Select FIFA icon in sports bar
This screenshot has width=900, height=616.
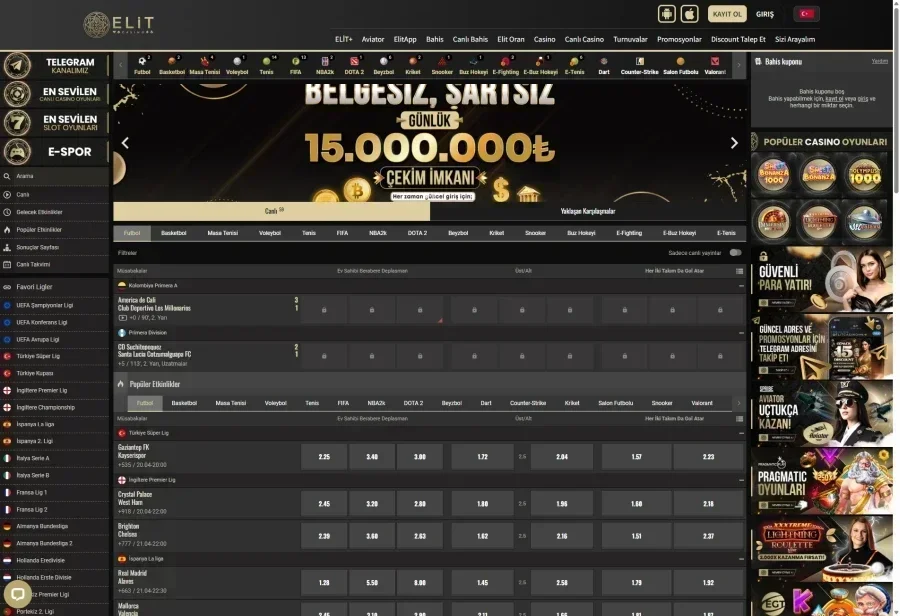[x=295, y=65]
